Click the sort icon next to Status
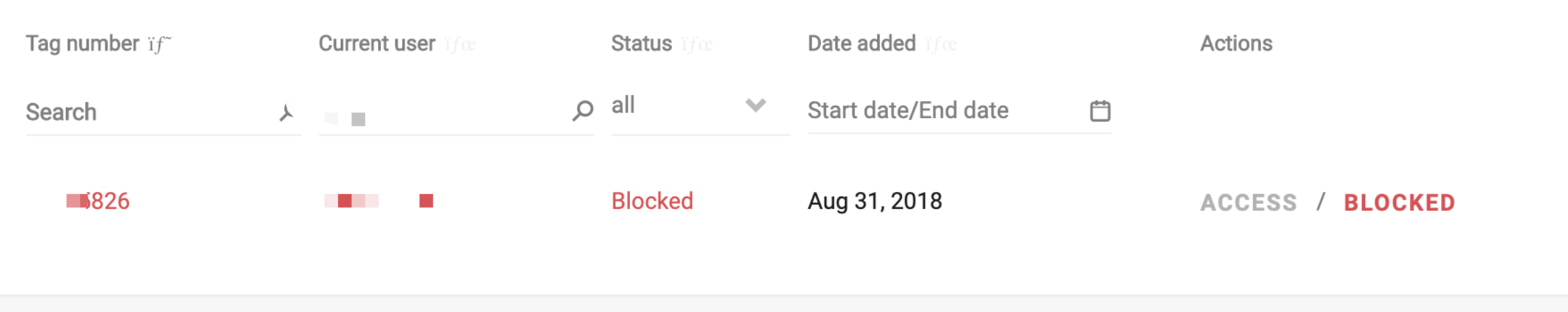The width and height of the screenshot is (1568, 312). 696,45
